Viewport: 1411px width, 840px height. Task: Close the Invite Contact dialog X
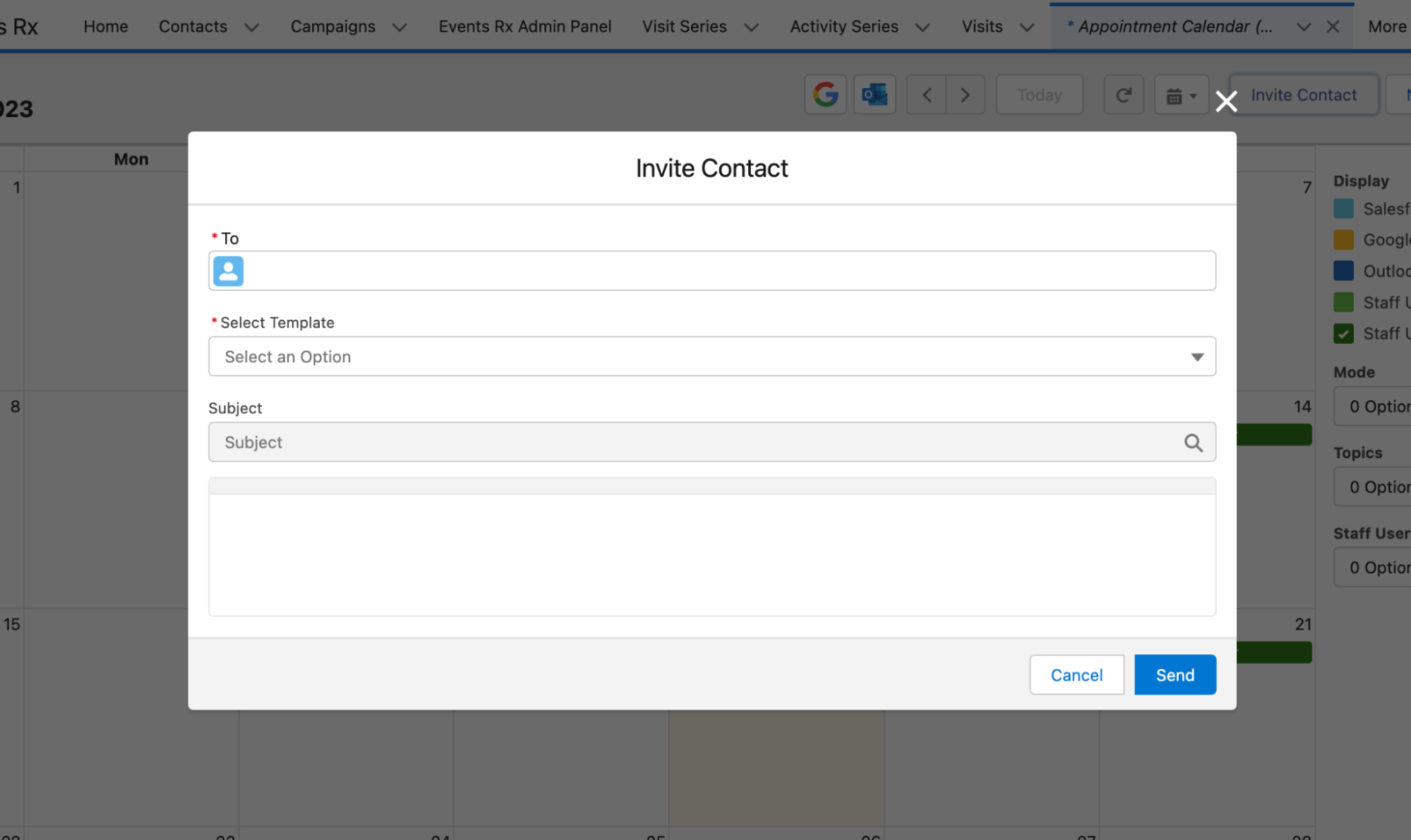[1226, 102]
